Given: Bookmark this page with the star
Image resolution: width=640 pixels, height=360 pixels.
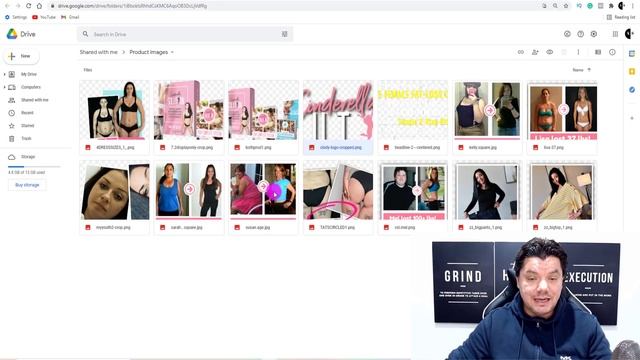Looking at the screenshot, I should coord(566,6).
